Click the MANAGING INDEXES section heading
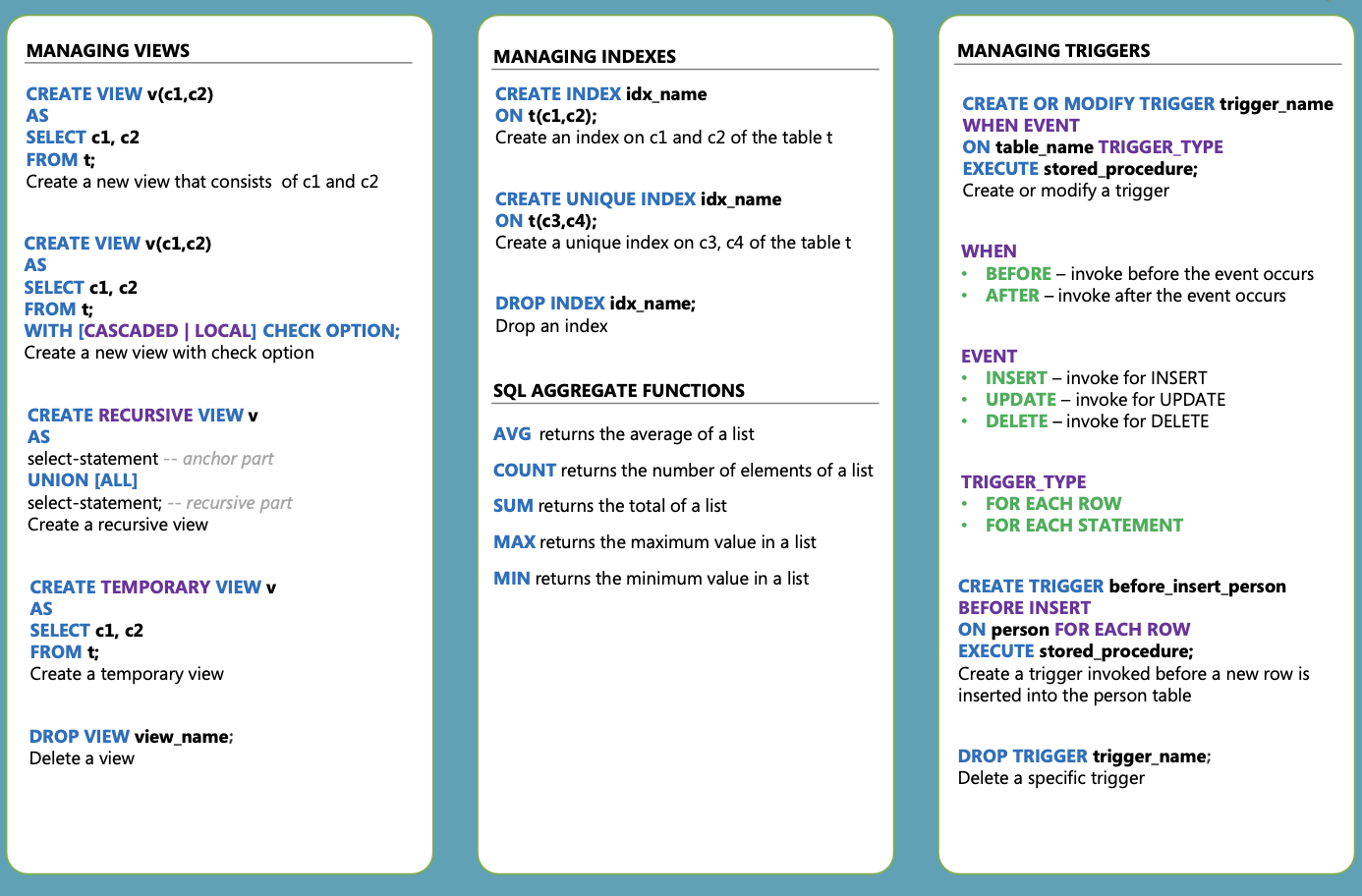This screenshot has height=896, width=1362. click(x=584, y=56)
